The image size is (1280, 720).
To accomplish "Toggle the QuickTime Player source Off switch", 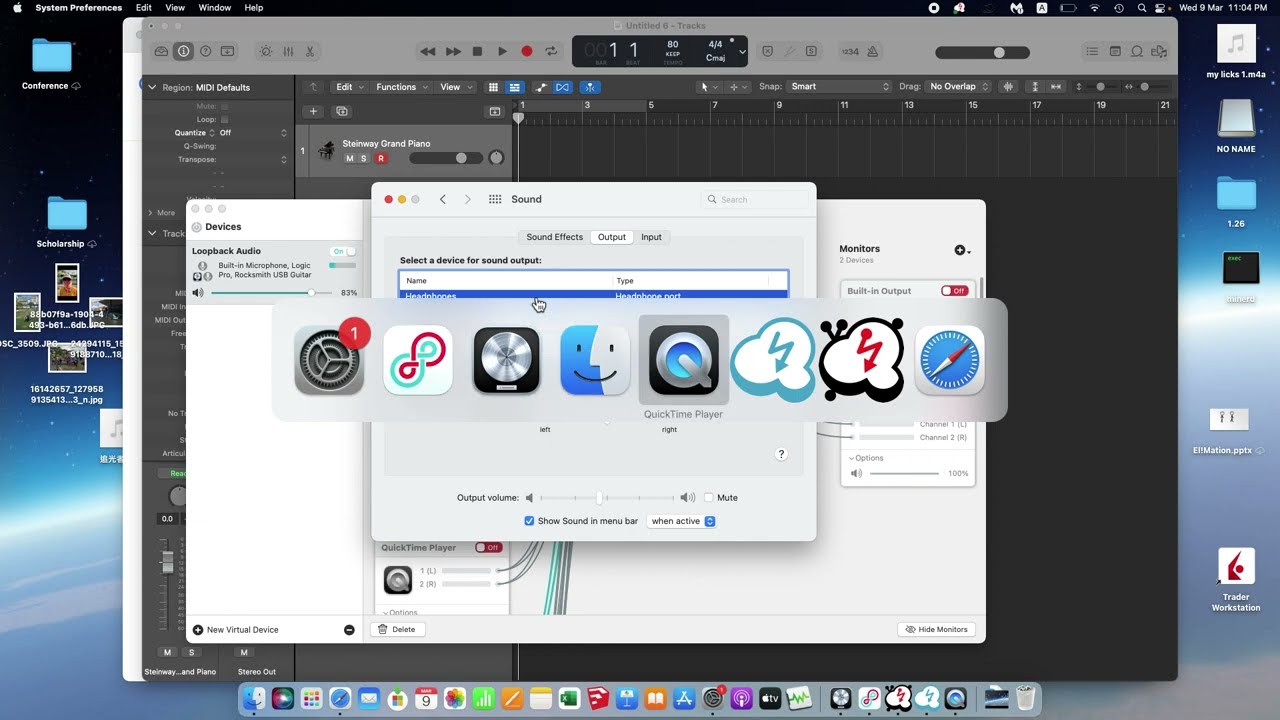I will [x=488, y=548].
